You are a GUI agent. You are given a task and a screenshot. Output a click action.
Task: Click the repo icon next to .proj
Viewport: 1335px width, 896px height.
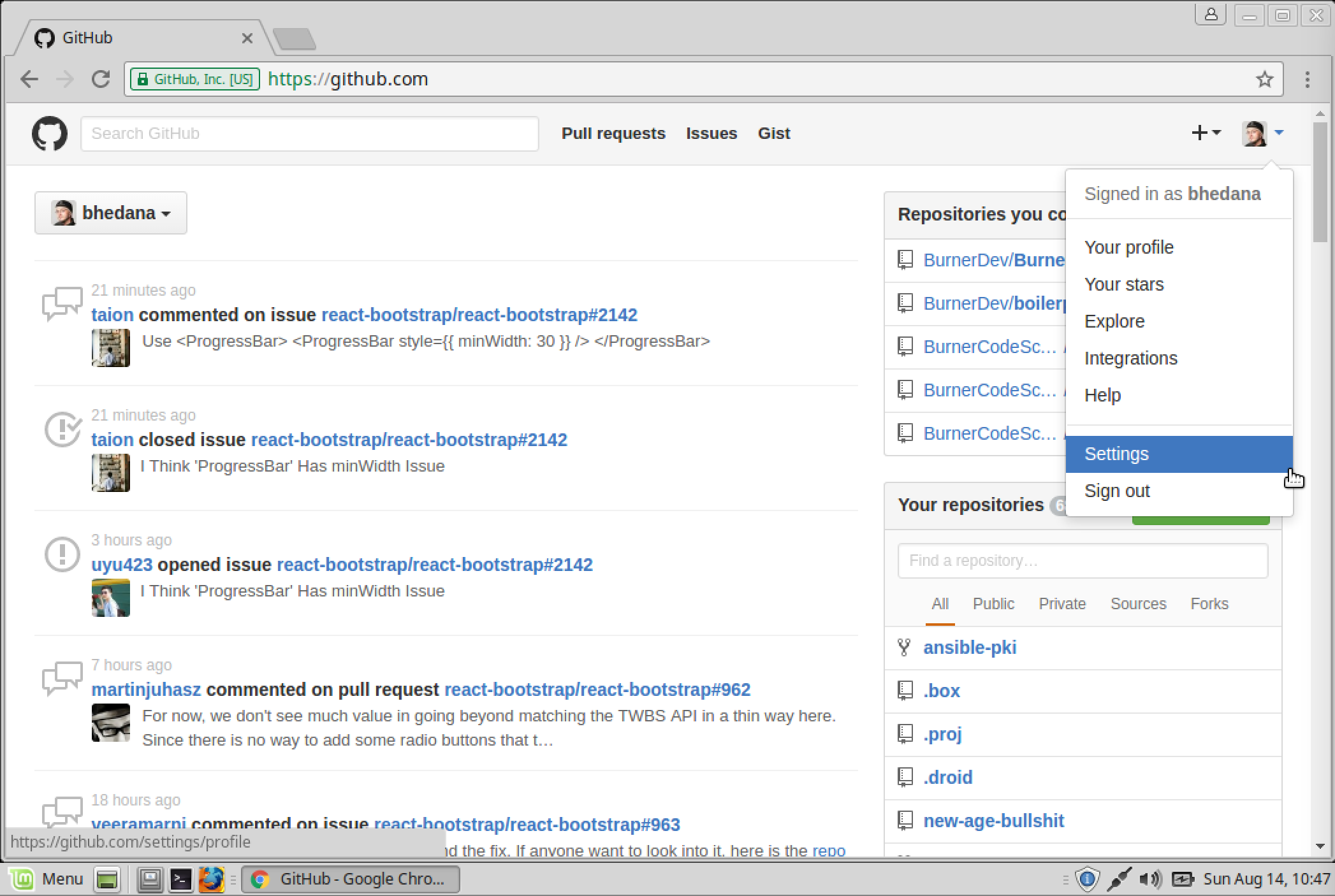point(905,734)
